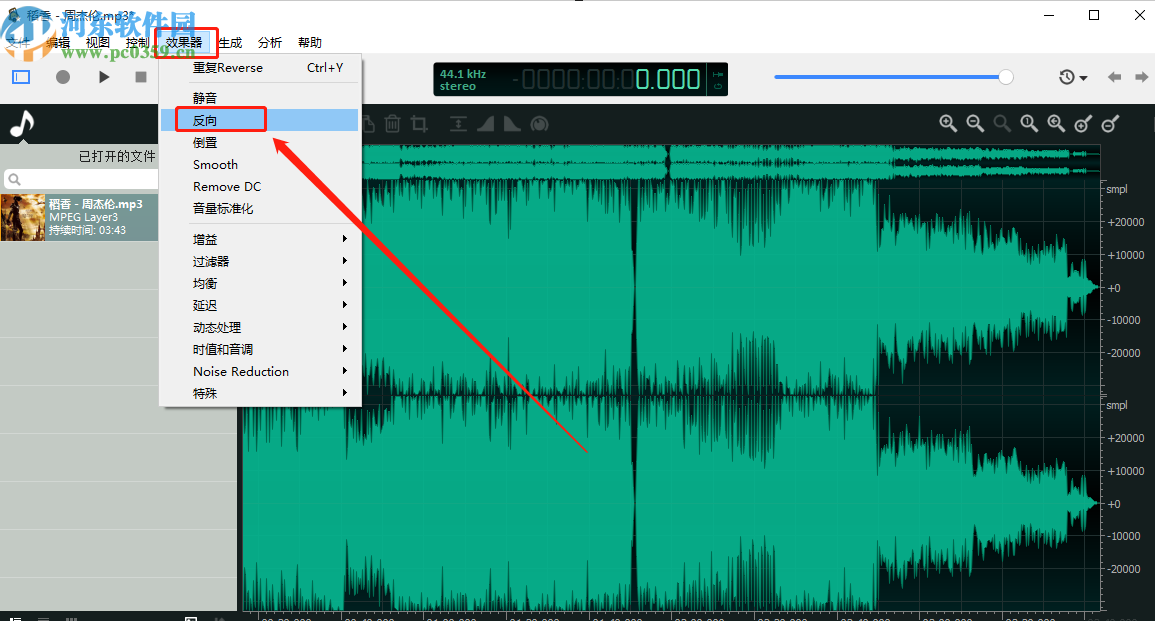Click the horizontal zoom out magnifier
Viewport: 1155px width, 621px height.
975,124
